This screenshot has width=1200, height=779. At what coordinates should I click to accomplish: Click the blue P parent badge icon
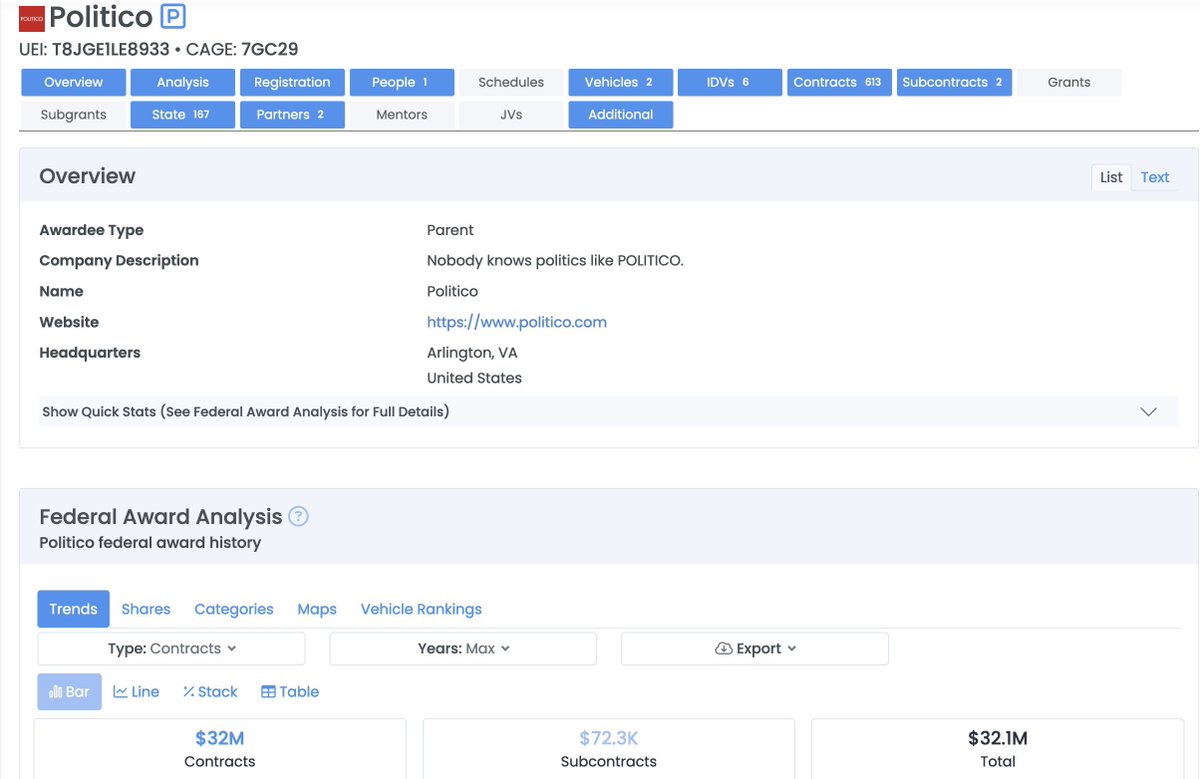(x=173, y=16)
